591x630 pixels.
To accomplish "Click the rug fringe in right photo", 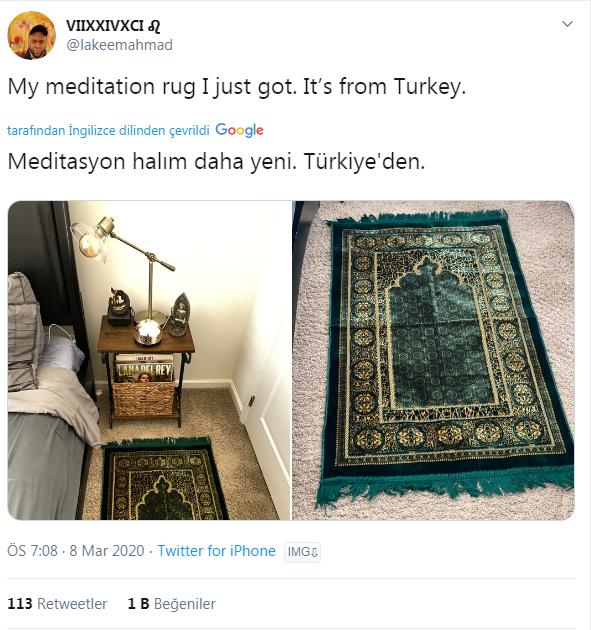I will click(x=446, y=486).
